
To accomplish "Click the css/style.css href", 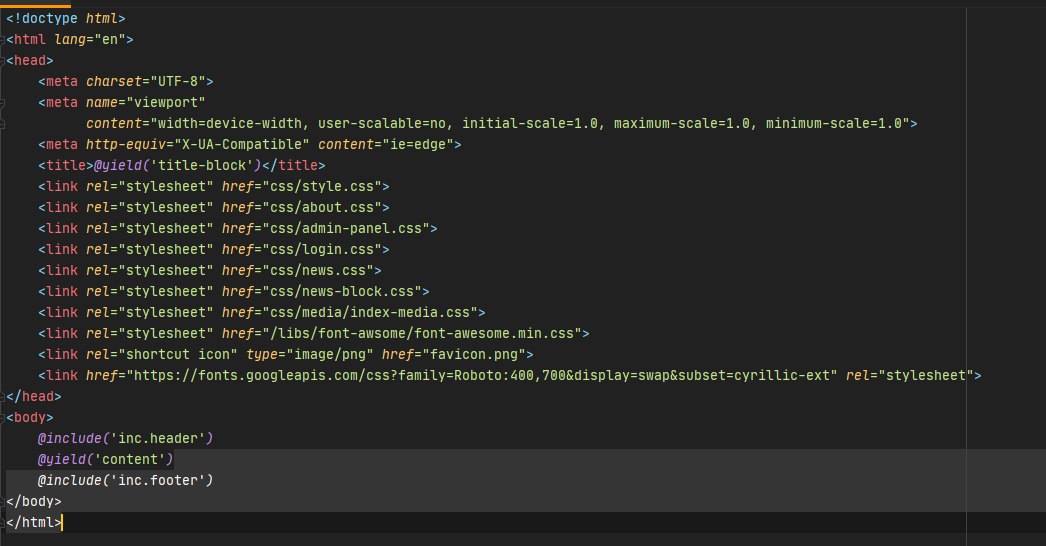I will click(322, 186).
